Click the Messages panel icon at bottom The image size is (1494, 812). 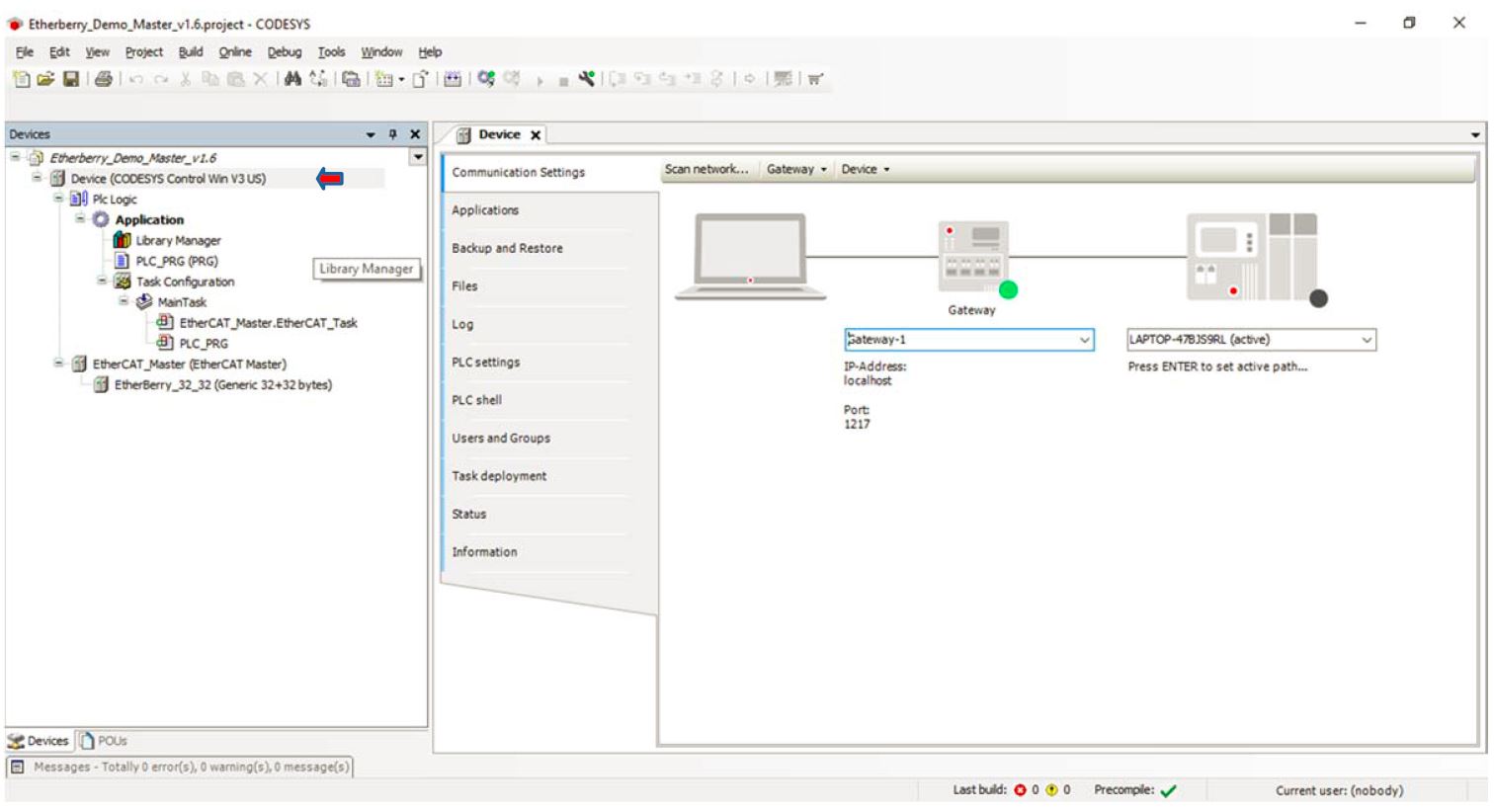pos(17,767)
